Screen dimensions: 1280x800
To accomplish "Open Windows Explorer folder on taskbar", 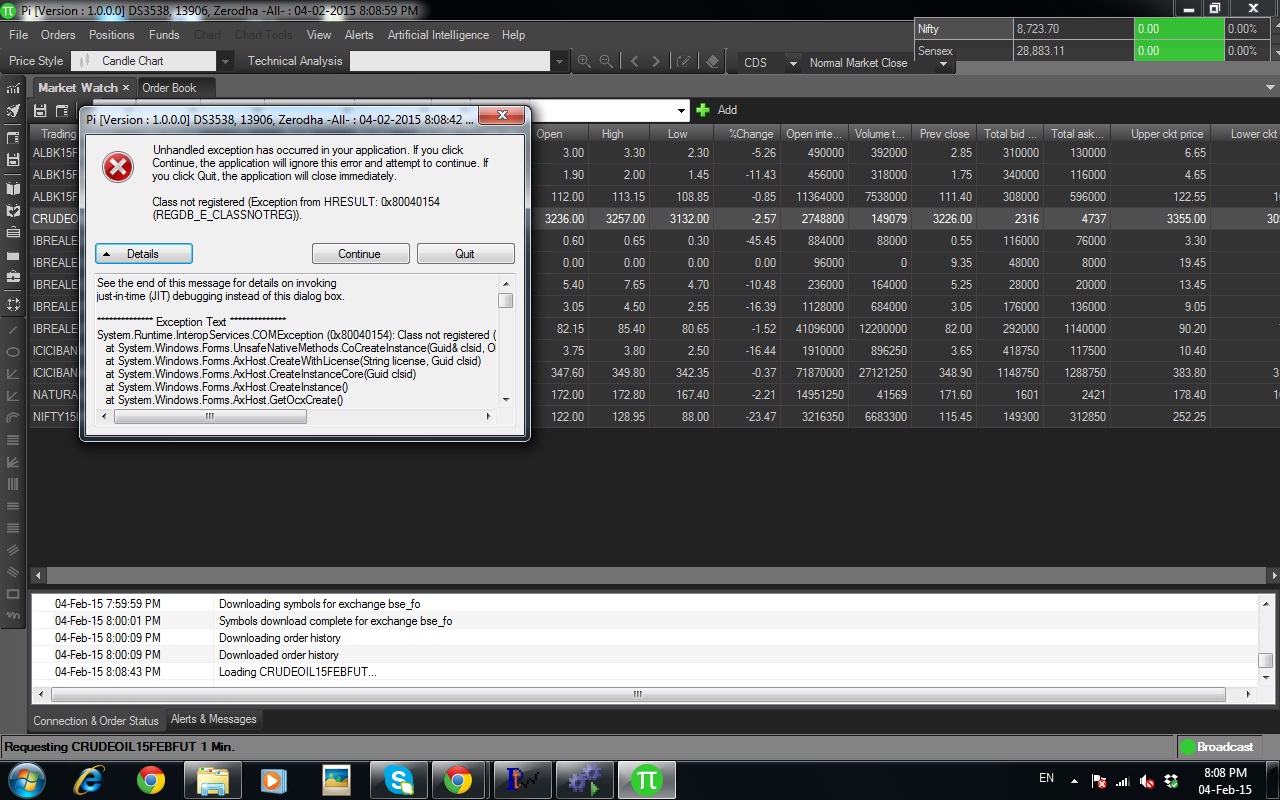I will point(213,780).
